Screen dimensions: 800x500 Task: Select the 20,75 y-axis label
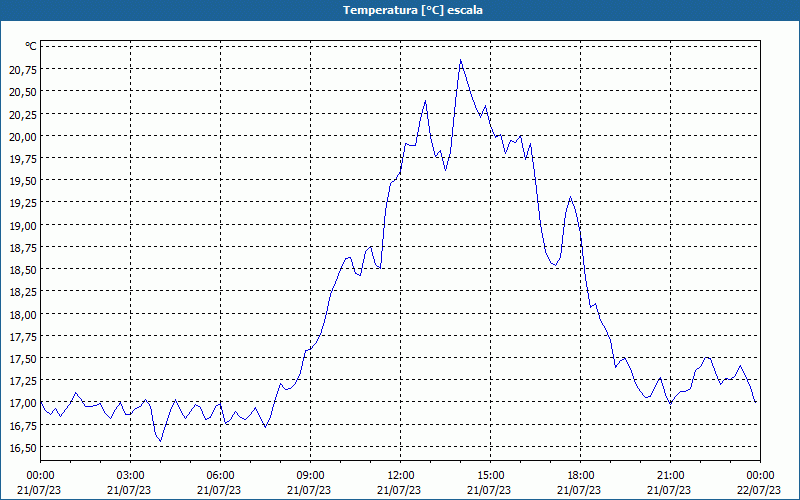click(23, 69)
